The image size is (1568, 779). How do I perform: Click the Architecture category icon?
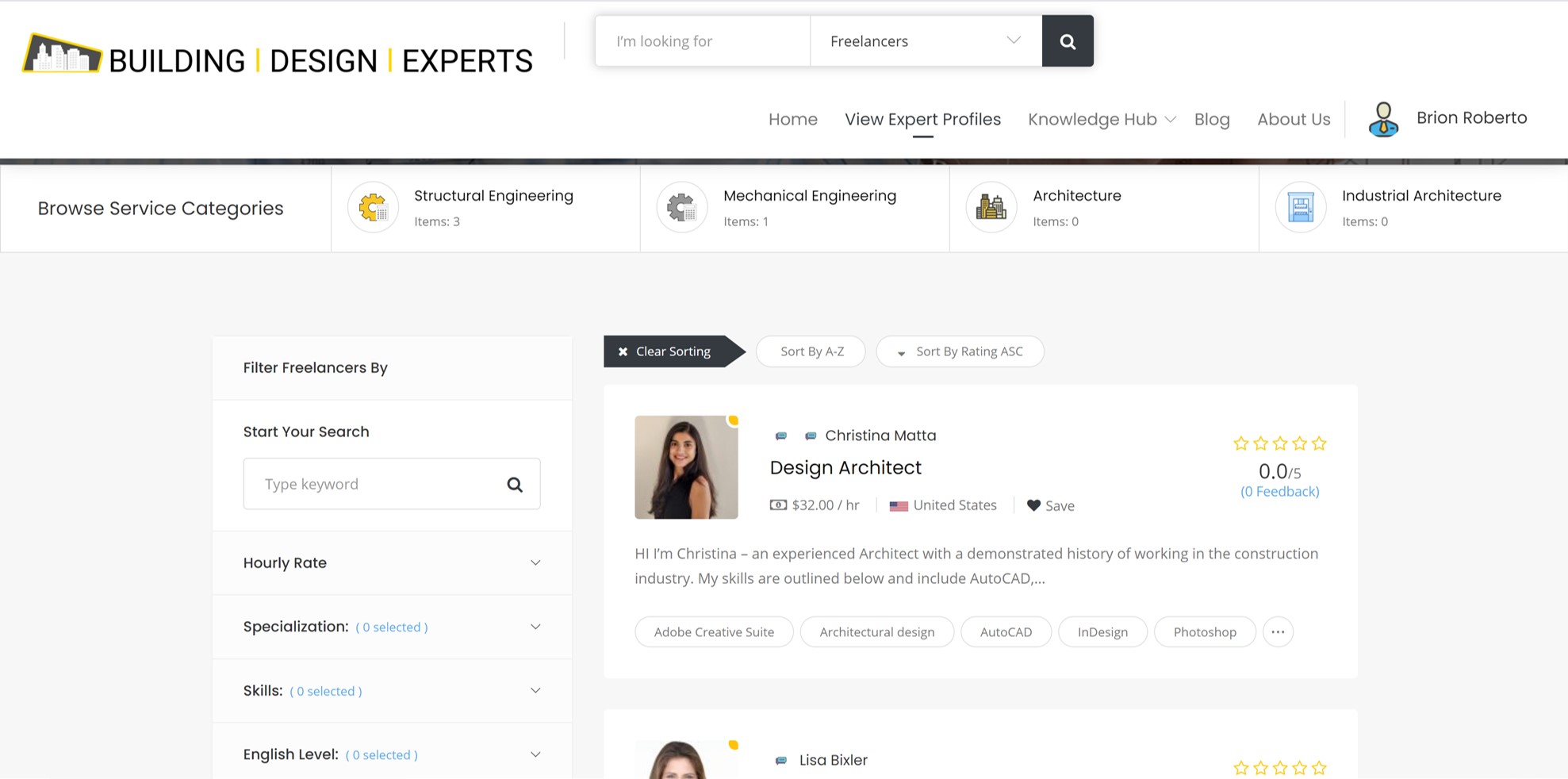click(991, 208)
